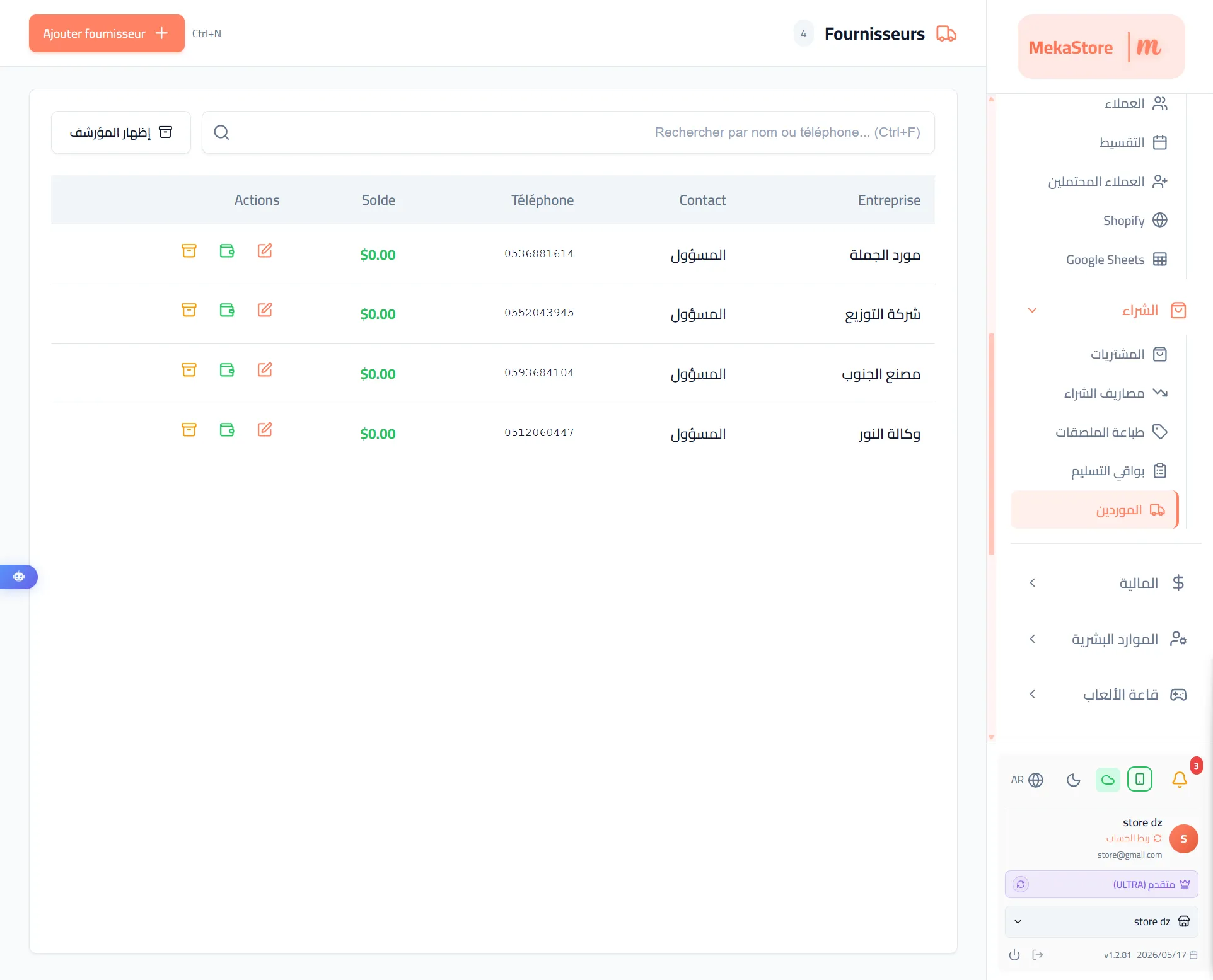1213x980 pixels.
Task: Open payment wallet for مورد الجملة
Action: point(227,251)
